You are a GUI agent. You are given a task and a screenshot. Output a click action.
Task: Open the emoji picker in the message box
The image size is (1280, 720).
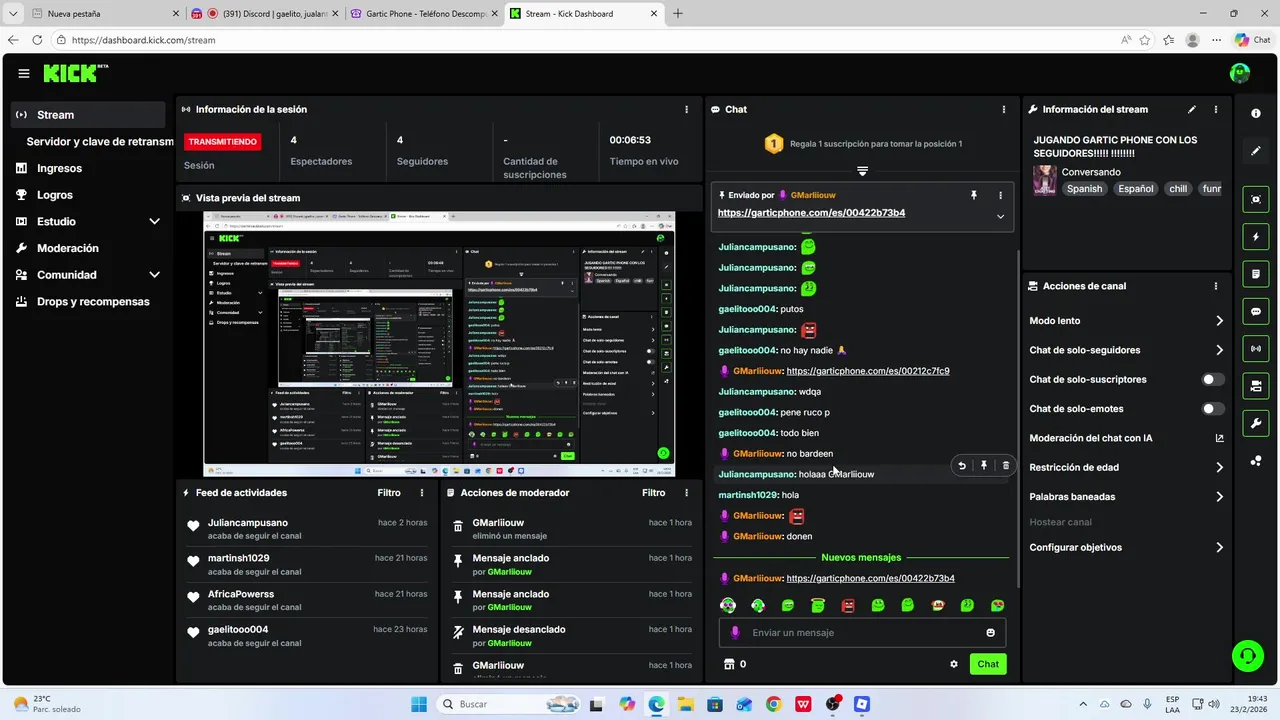[x=991, y=633]
